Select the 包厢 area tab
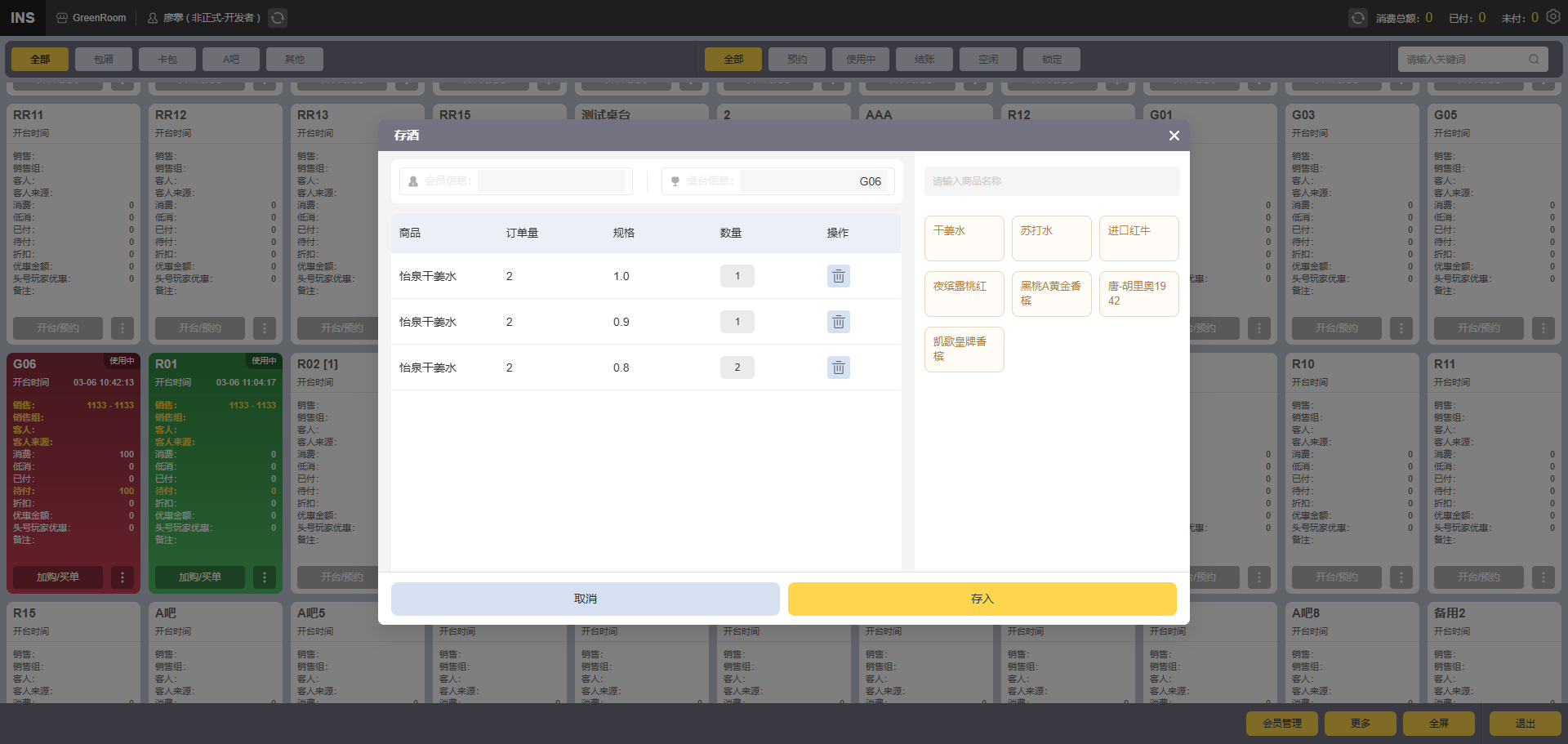 [104, 59]
